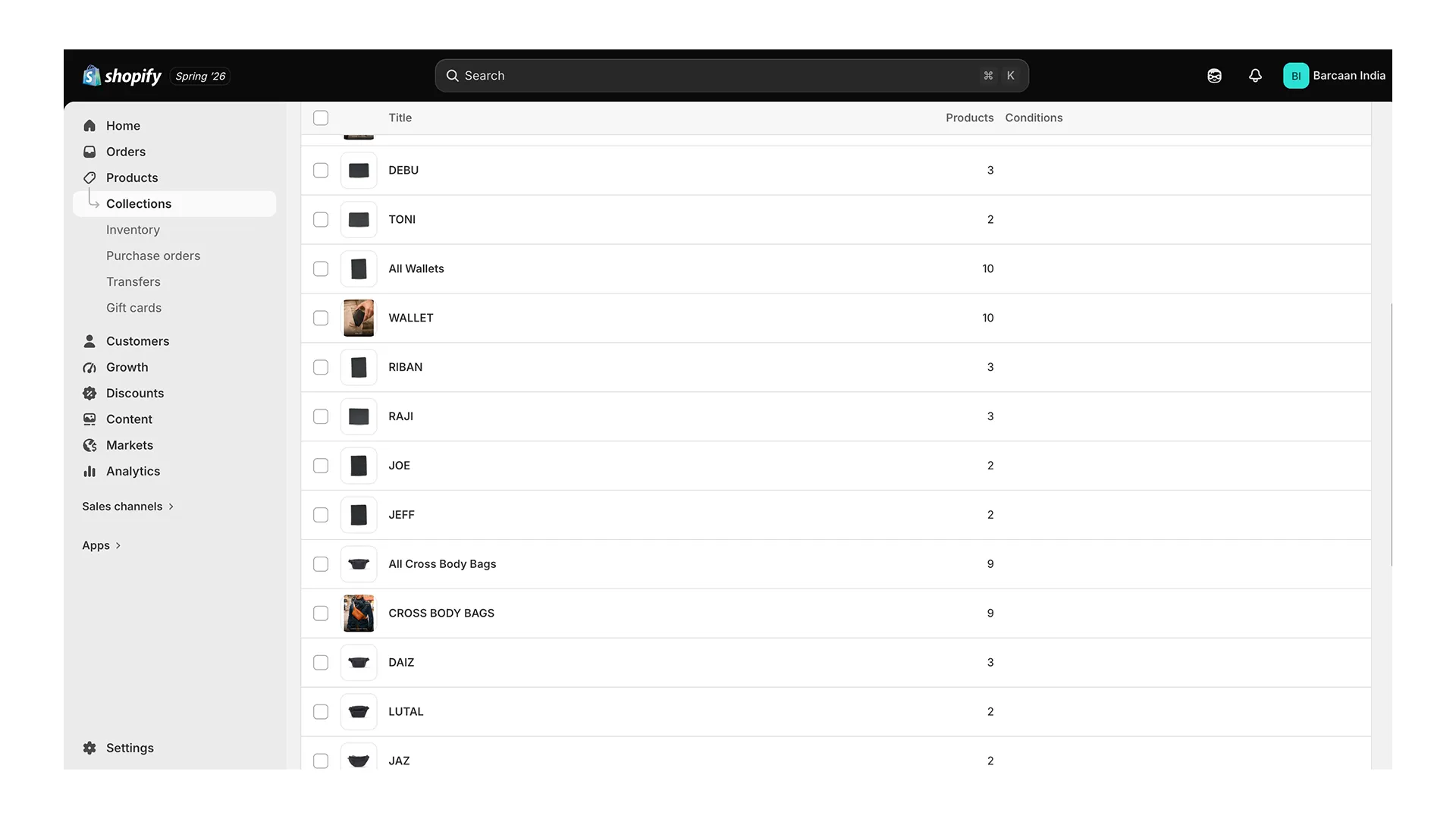Check the DEBU row checkbox

pos(321,171)
